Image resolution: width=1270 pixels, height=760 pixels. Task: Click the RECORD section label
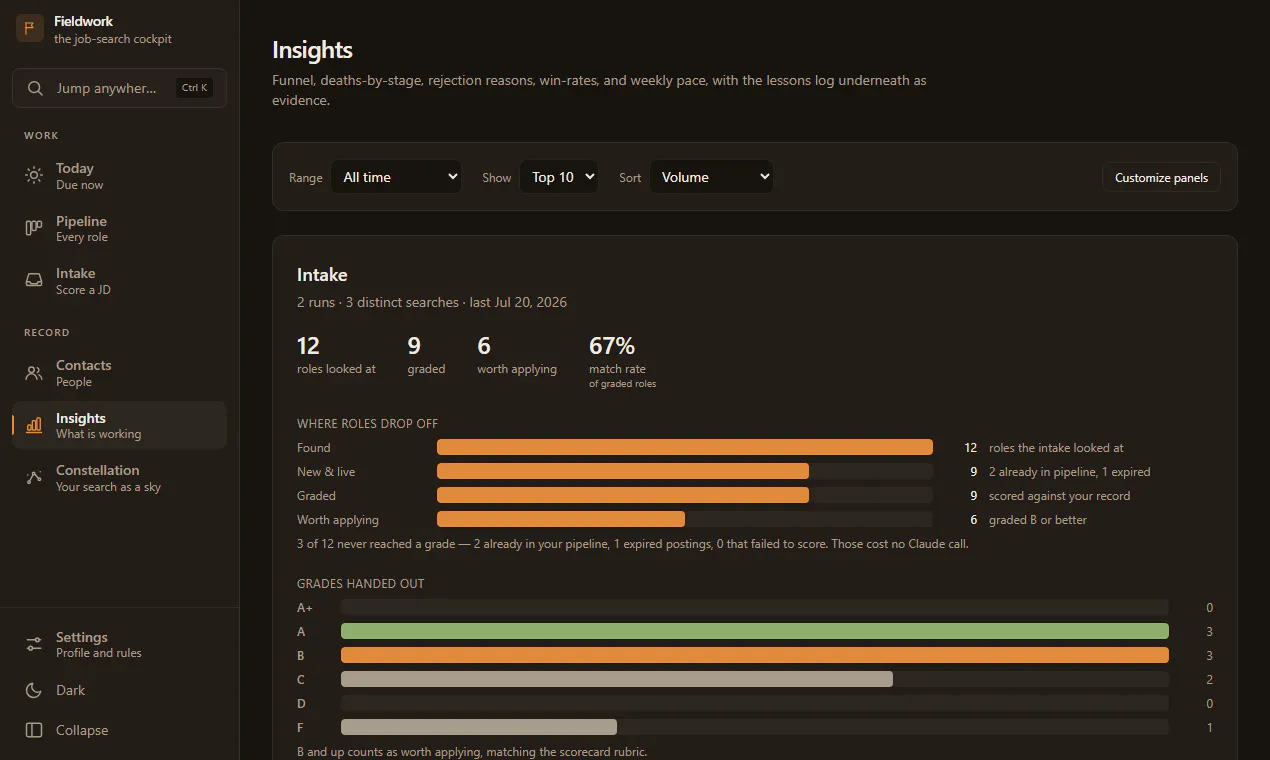(47, 332)
